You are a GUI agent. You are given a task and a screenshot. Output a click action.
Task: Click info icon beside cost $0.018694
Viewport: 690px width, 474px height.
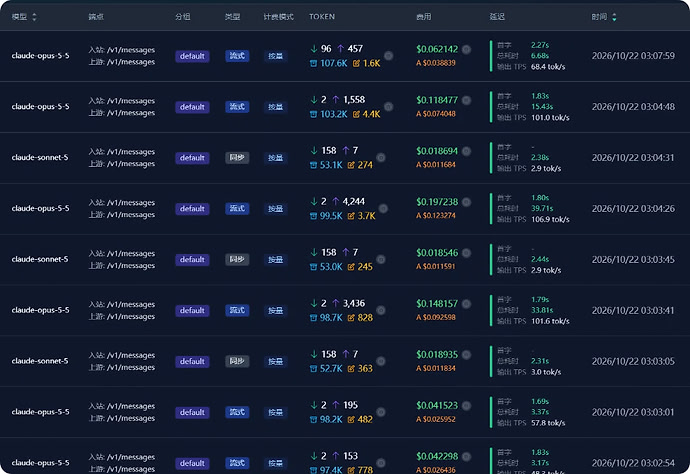(x=466, y=151)
